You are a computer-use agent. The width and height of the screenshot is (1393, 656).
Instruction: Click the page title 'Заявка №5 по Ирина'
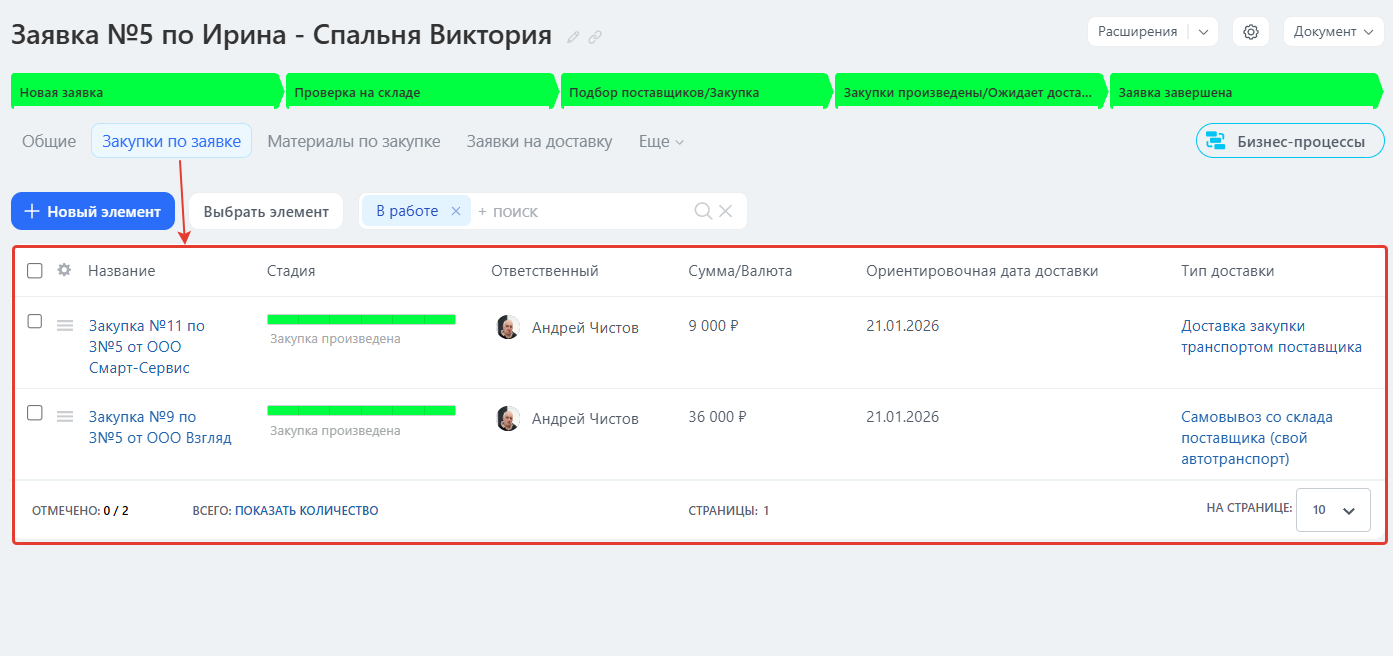[x=281, y=35]
